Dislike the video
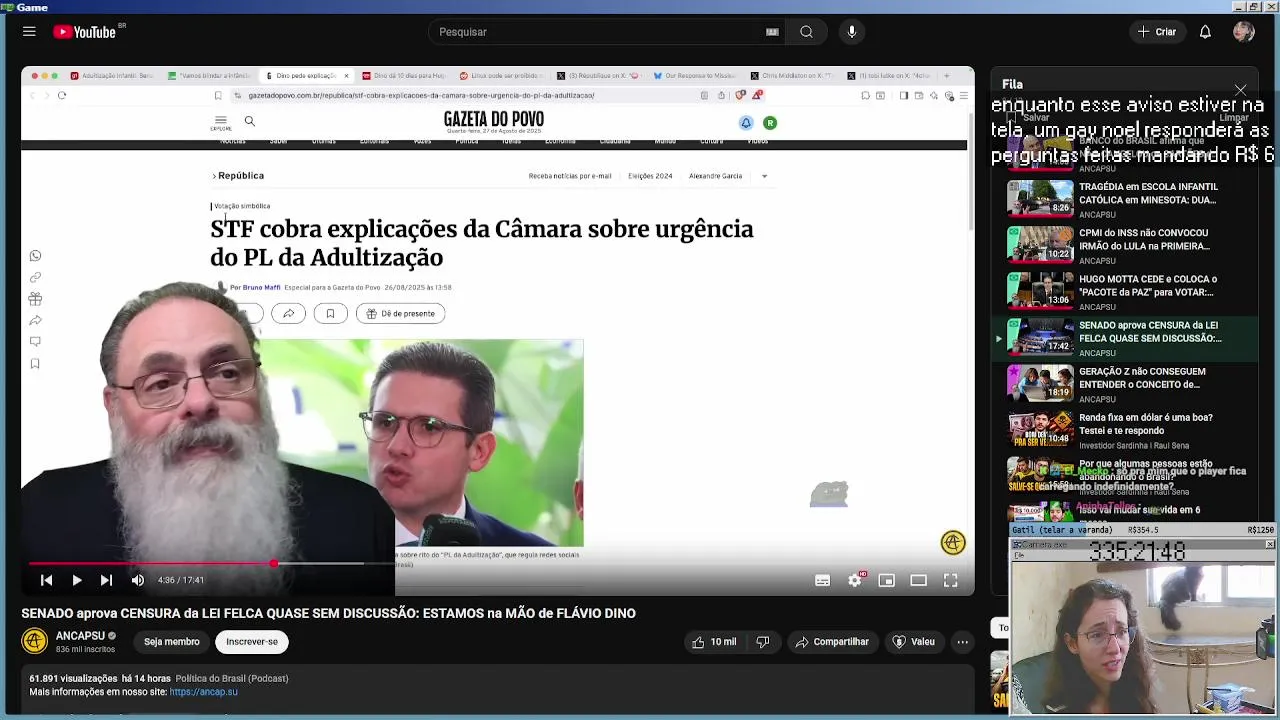 coord(762,642)
